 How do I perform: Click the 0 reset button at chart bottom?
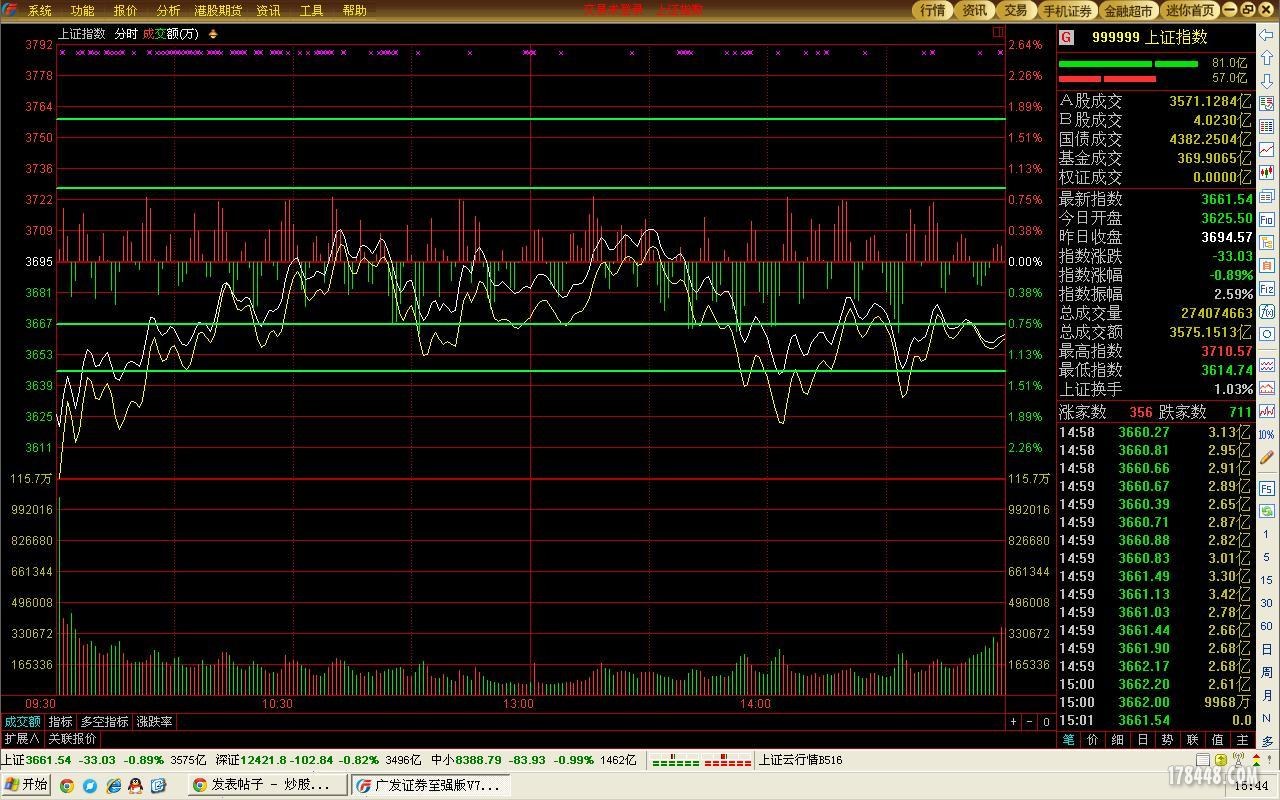coord(1046,721)
